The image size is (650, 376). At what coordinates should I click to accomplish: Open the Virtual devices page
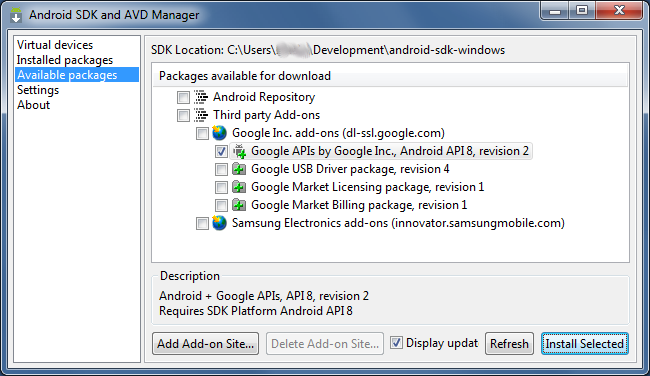55,45
